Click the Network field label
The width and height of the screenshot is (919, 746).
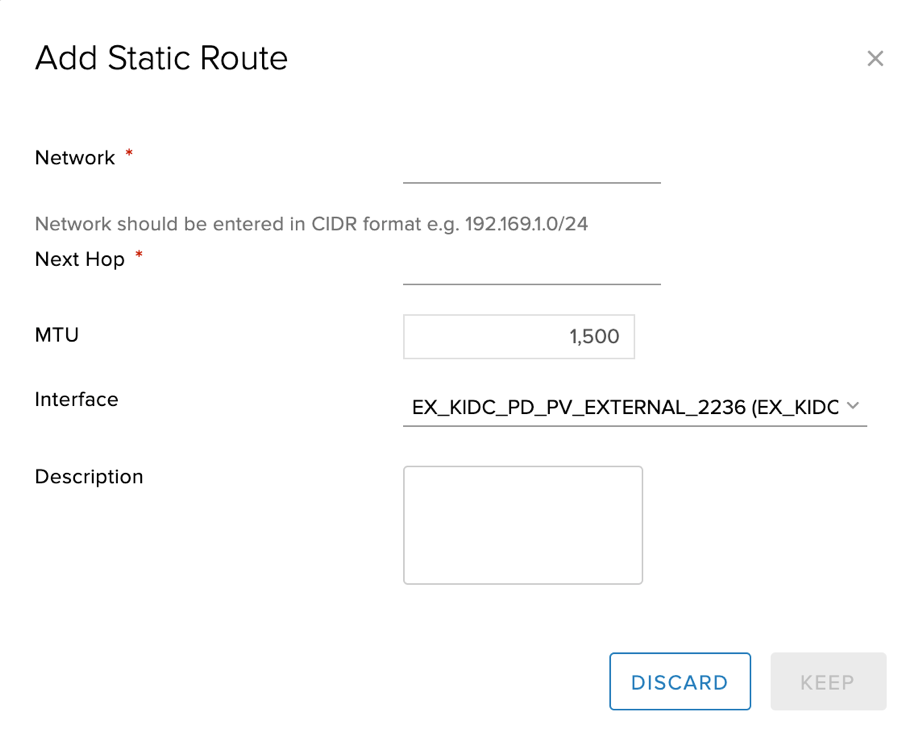74,157
